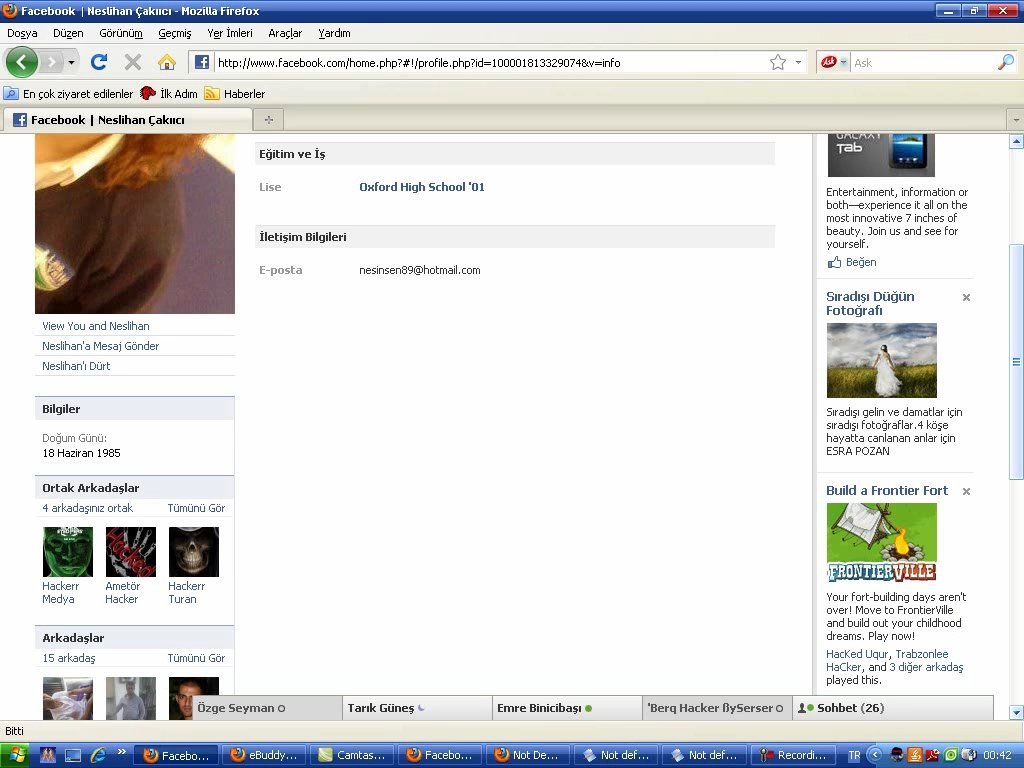Reload the current page
This screenshot has height=768, width=1024.
99,62
